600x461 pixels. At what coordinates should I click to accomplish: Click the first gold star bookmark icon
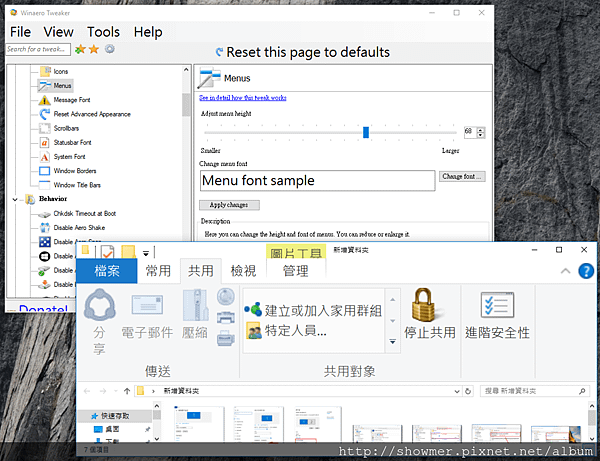click(x=80, y=49)
